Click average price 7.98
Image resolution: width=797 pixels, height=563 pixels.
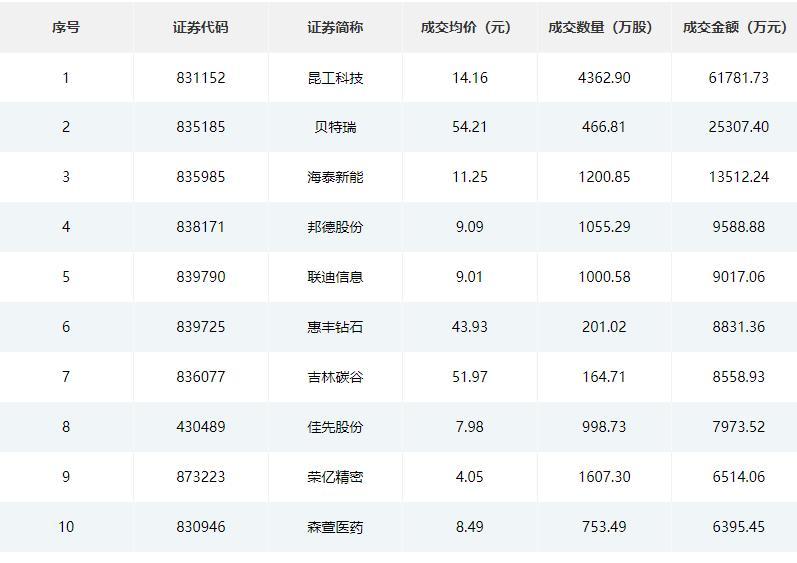(x=470, y=427)
